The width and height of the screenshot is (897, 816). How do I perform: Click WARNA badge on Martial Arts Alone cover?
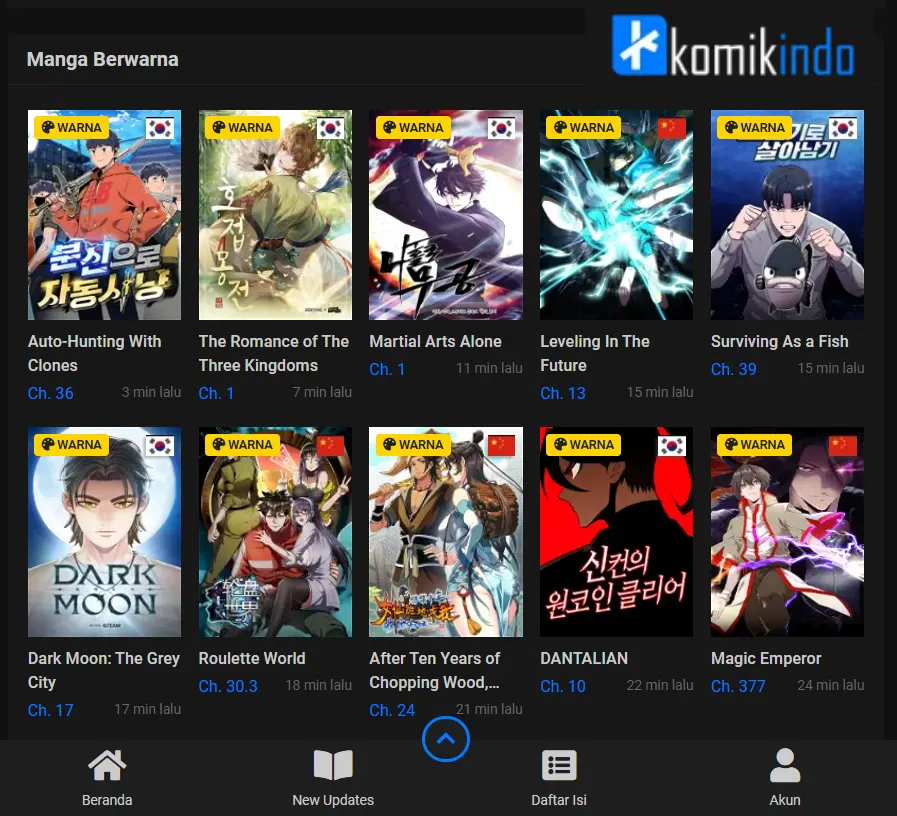[412, 127]
